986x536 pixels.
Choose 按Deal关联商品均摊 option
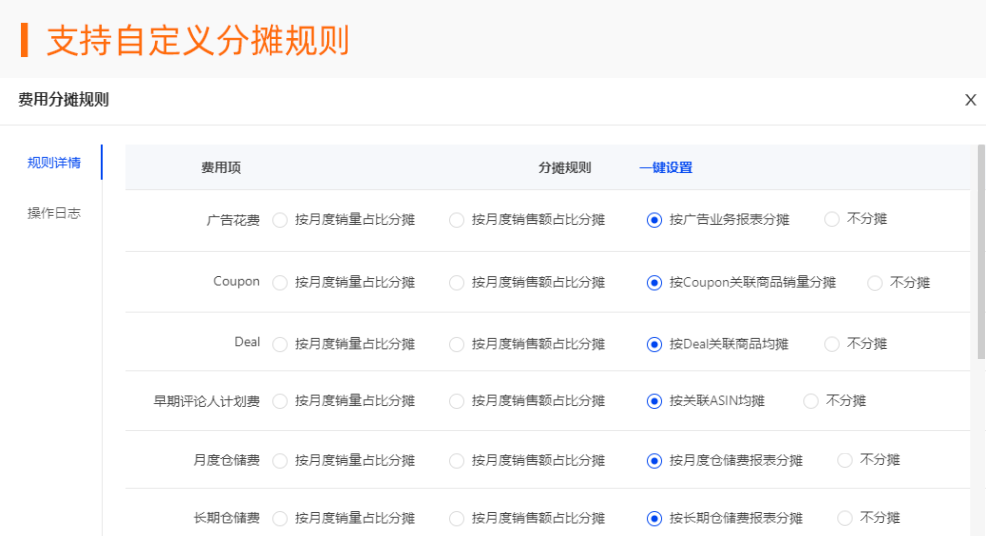click(655, 344)
